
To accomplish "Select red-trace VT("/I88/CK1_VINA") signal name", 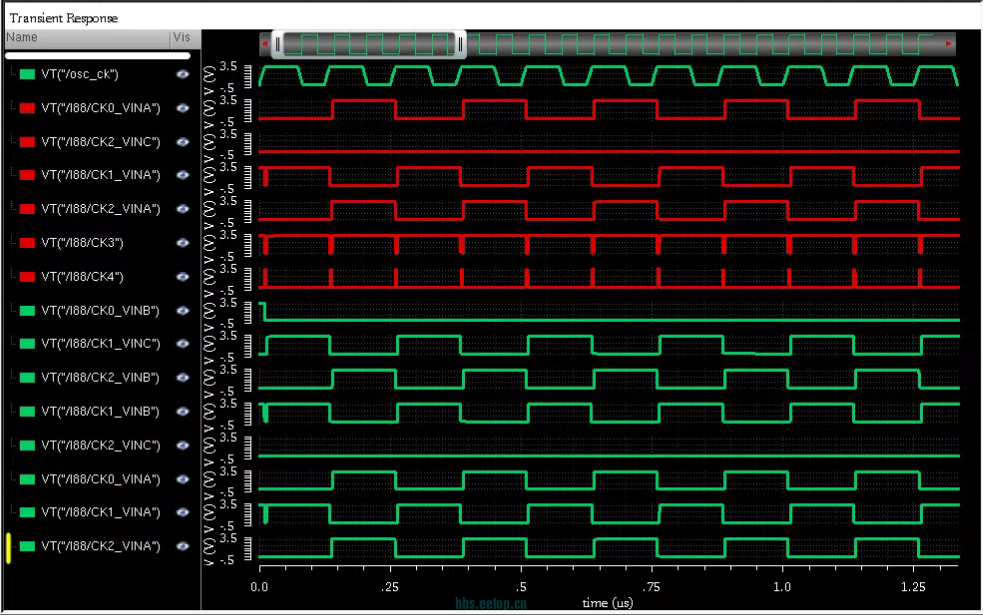I will pos(101,176).
